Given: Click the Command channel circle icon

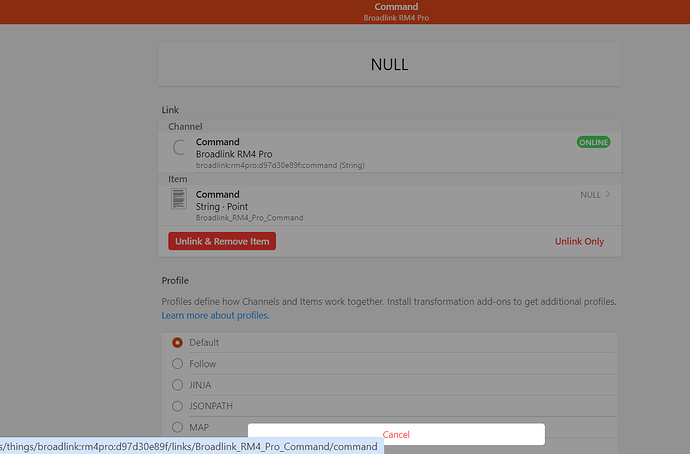Looking at the screenshot, I should (x=179, y=147).
